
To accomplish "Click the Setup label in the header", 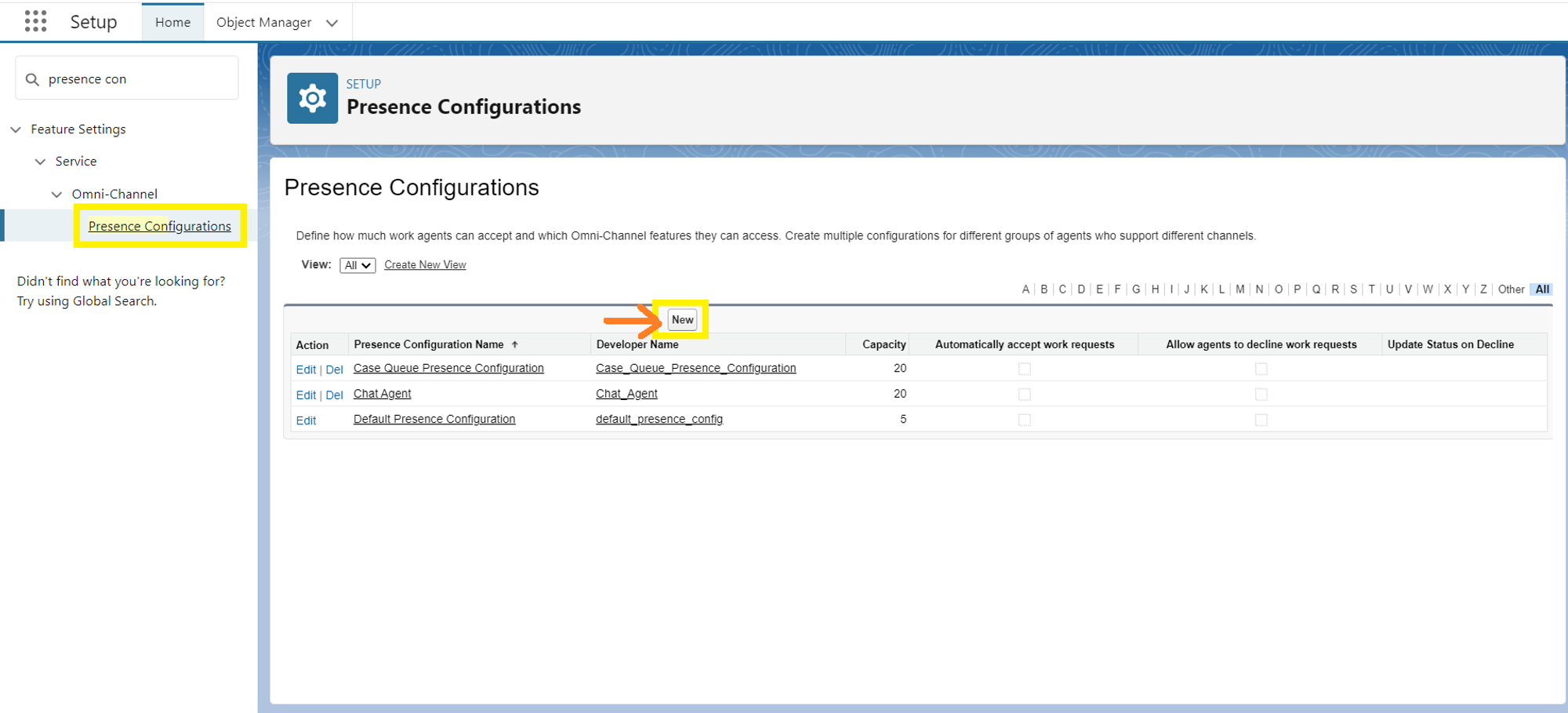I will click(x=93, y=22).
